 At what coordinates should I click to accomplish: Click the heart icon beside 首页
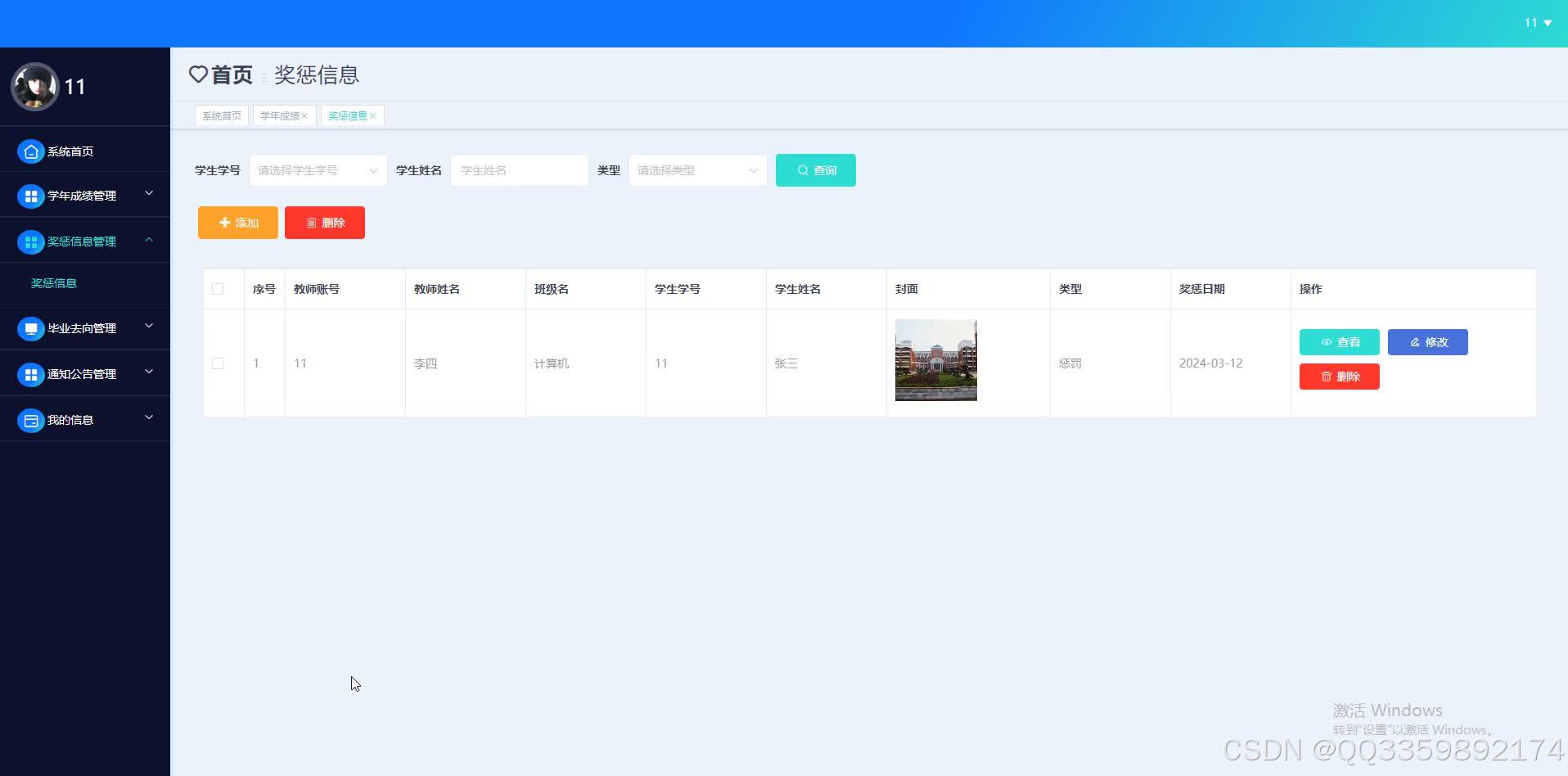[x=198, y=74]
